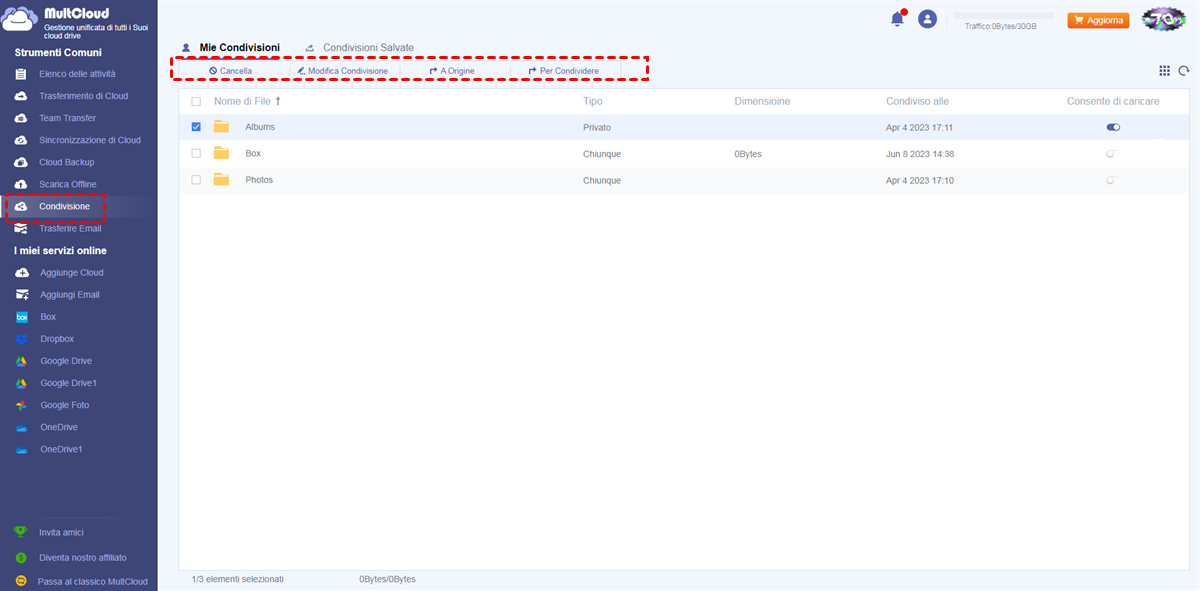Click the promotional avatar badge top right
This screenshot has width=1200, height=591.
pos(1164,19)
